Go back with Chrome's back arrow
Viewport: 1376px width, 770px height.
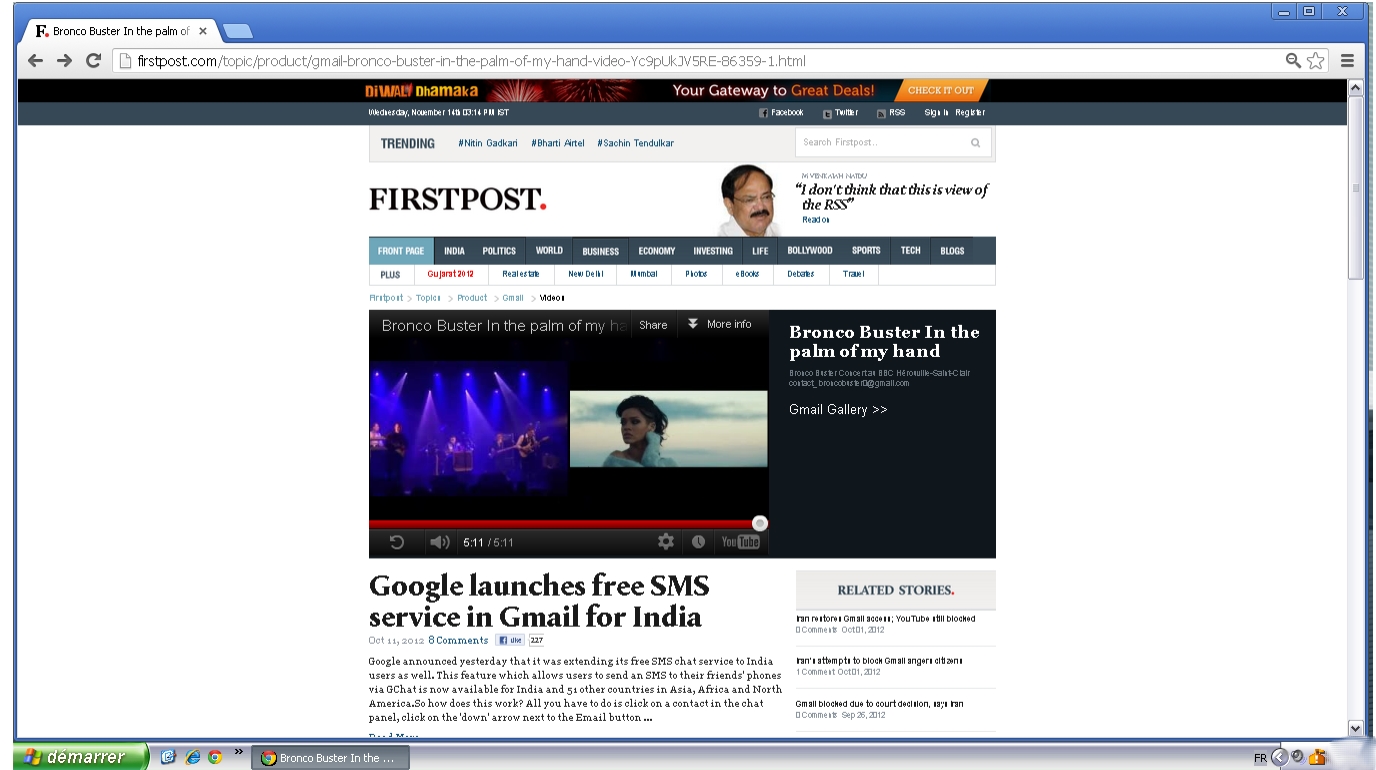pos(36,61)
